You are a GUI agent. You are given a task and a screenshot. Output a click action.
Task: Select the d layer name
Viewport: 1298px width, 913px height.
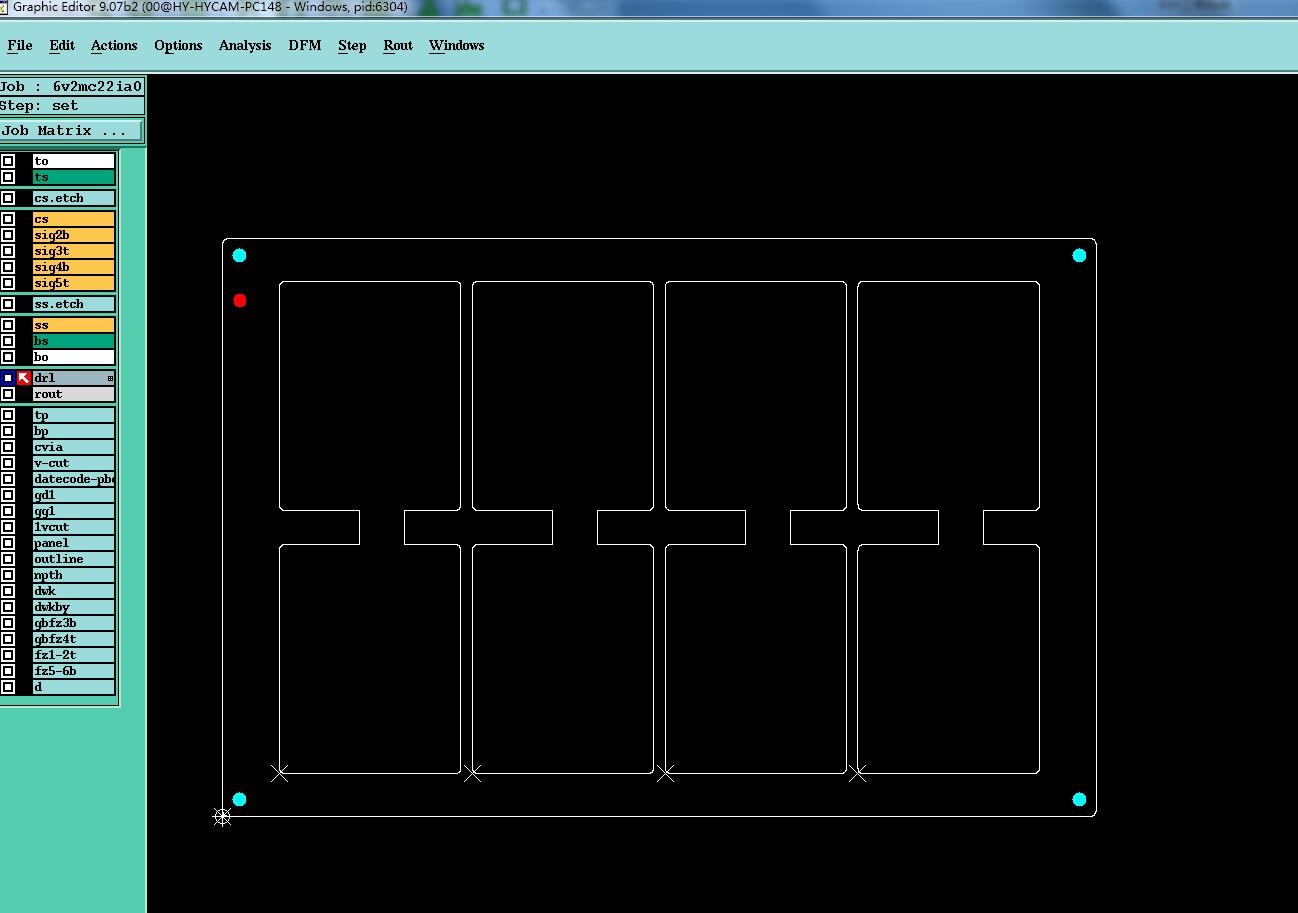tap(74, 687)
